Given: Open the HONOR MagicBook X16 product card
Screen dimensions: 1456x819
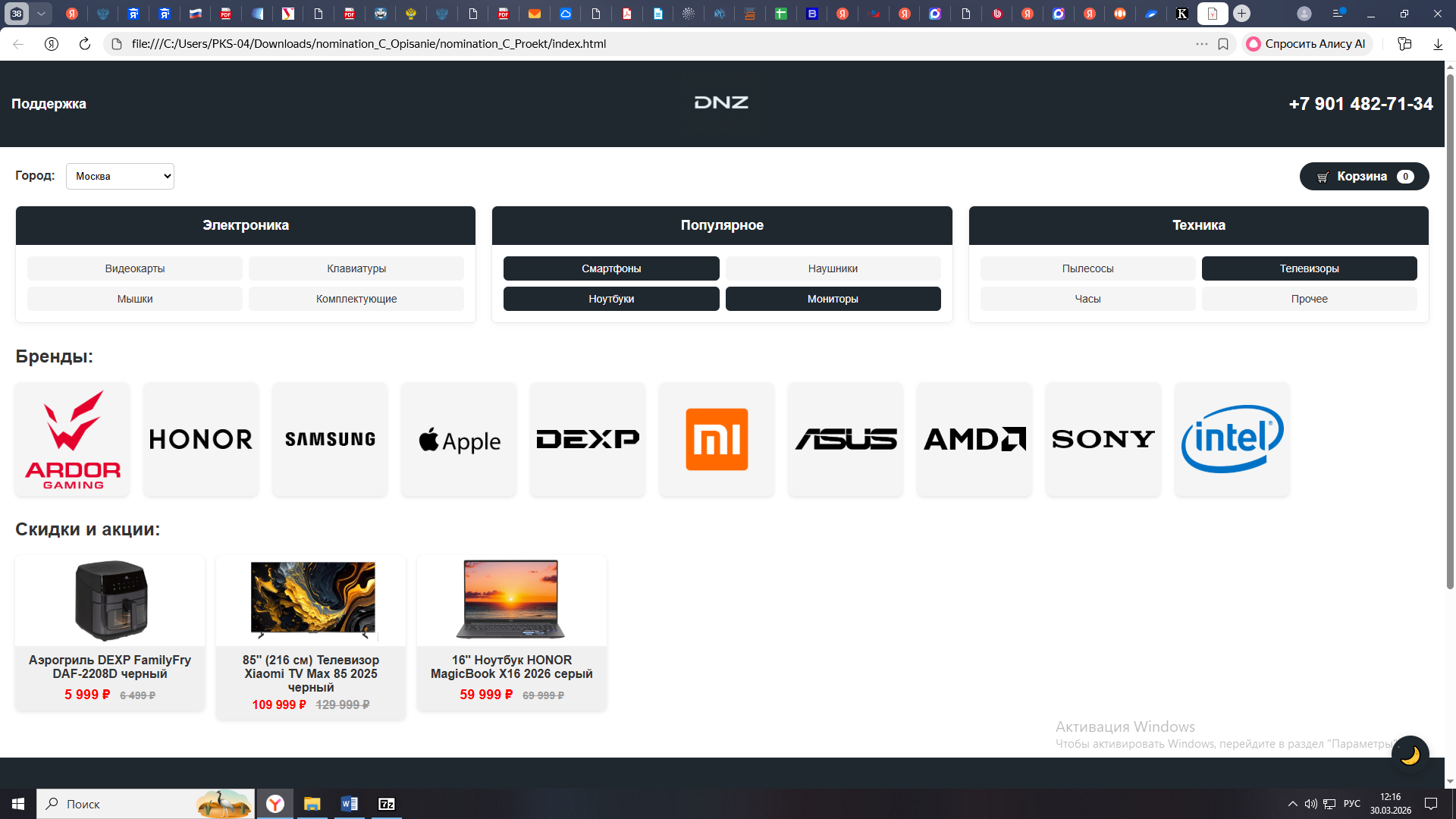Looking at the screenshot, I should (511, 633).
